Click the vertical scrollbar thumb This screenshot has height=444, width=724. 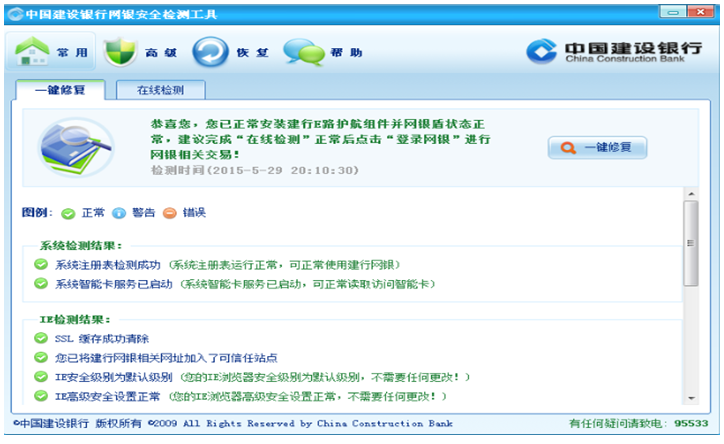coord(691,243)
